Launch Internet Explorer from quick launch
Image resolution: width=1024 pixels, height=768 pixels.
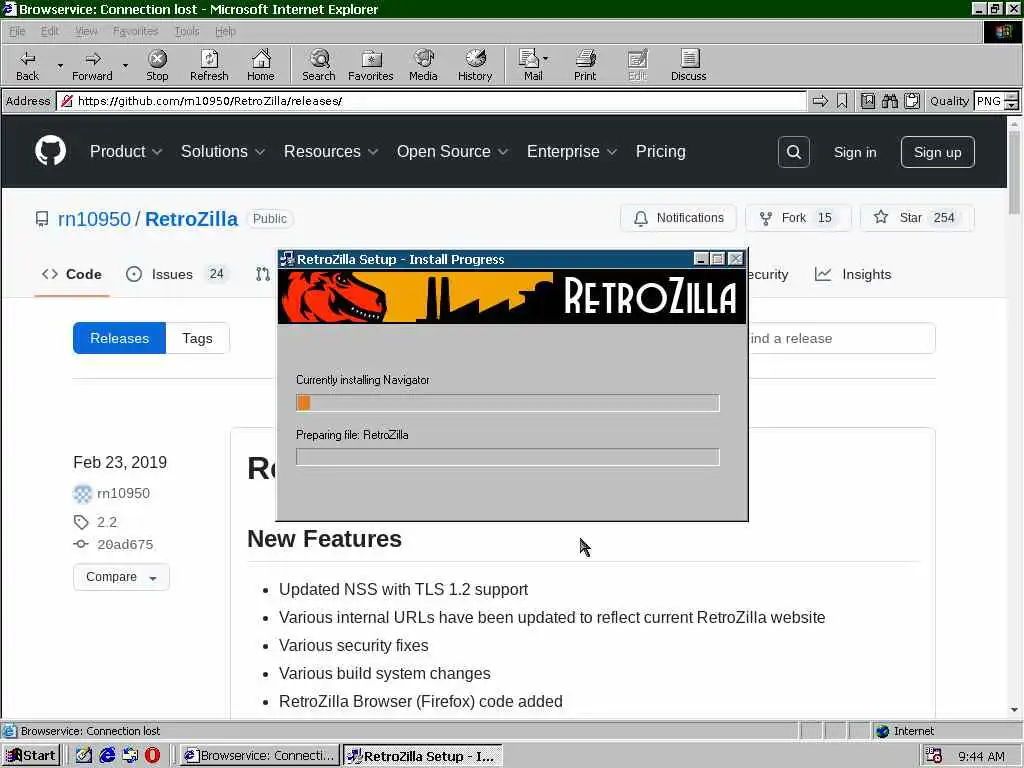(x=107, y=755)
